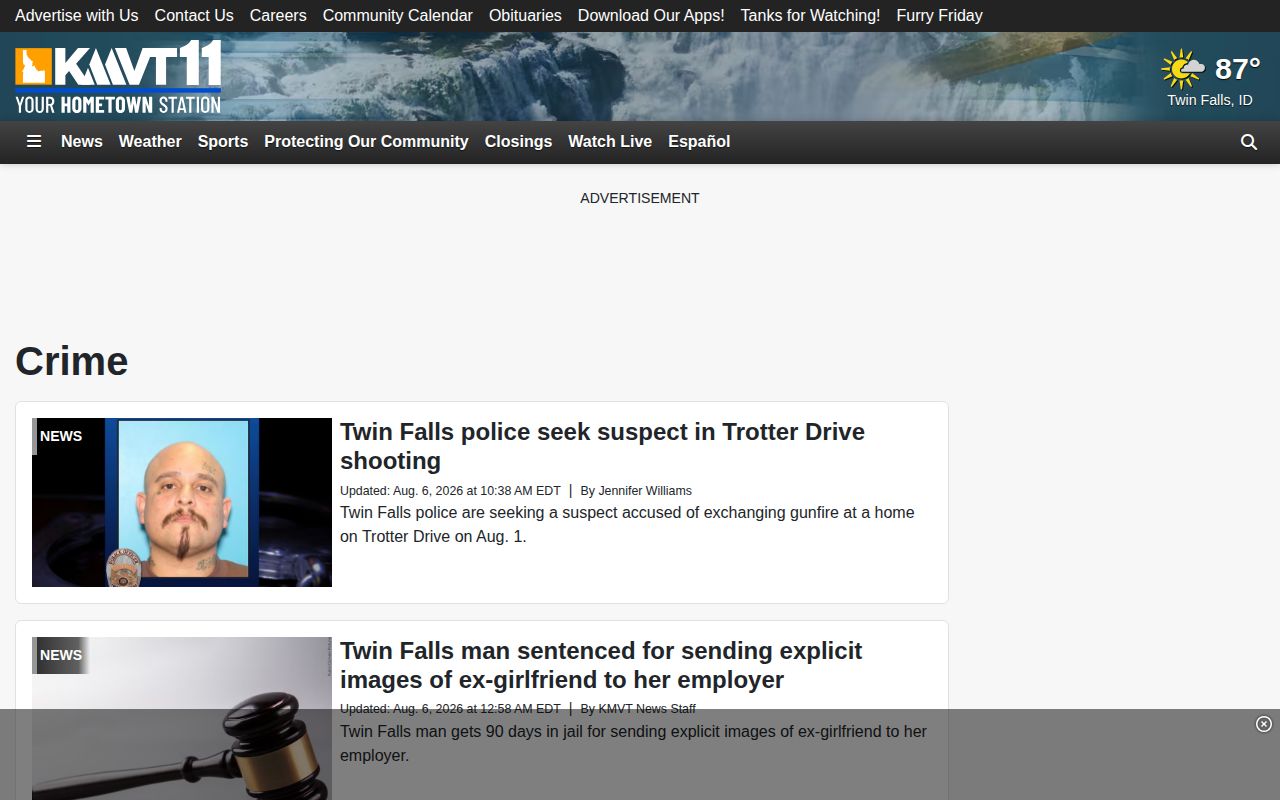Open the News menu item

82,142
